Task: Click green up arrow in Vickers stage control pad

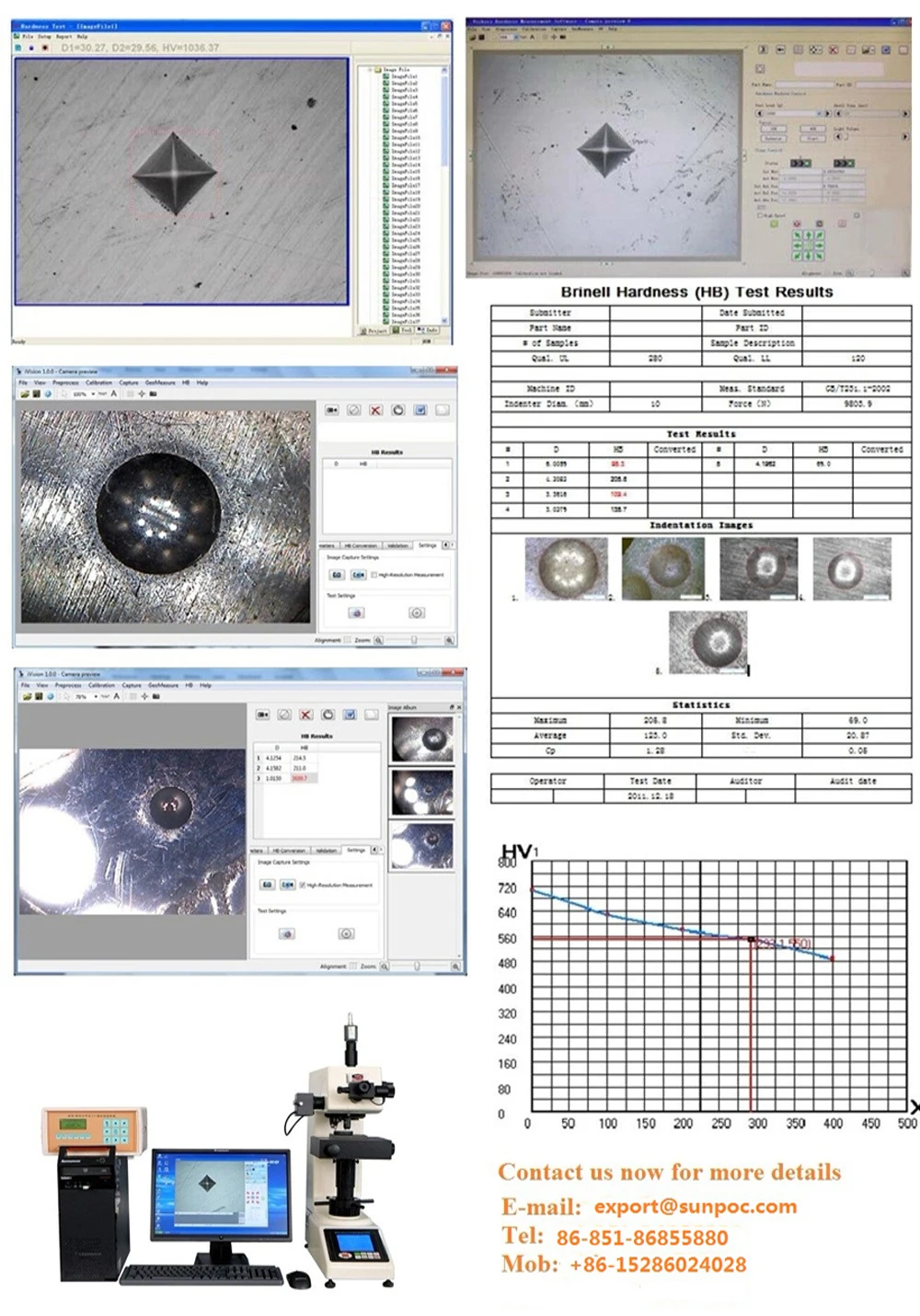Action: pos(808,235)
